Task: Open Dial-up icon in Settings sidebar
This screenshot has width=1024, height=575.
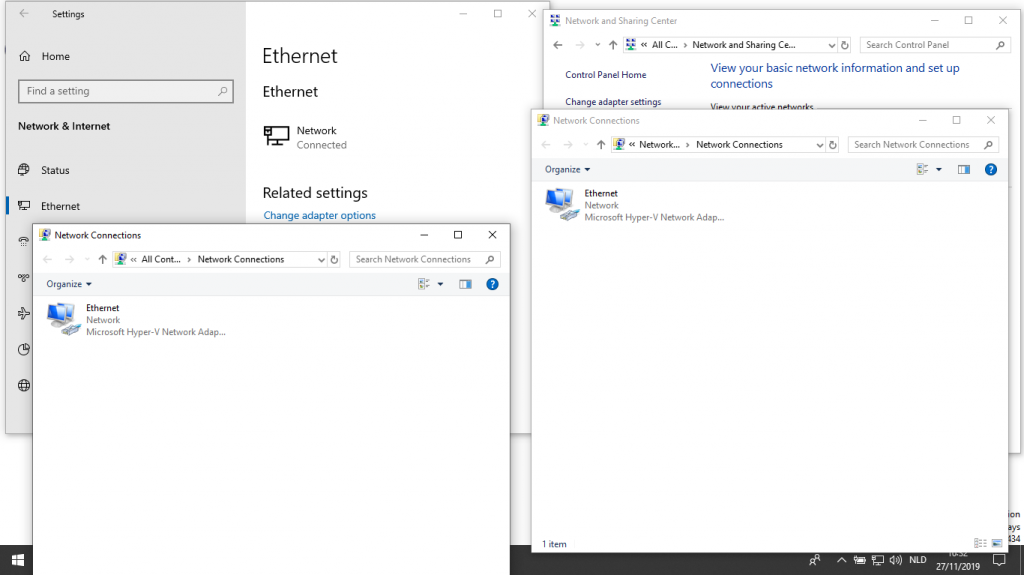Action: (24, 242)
